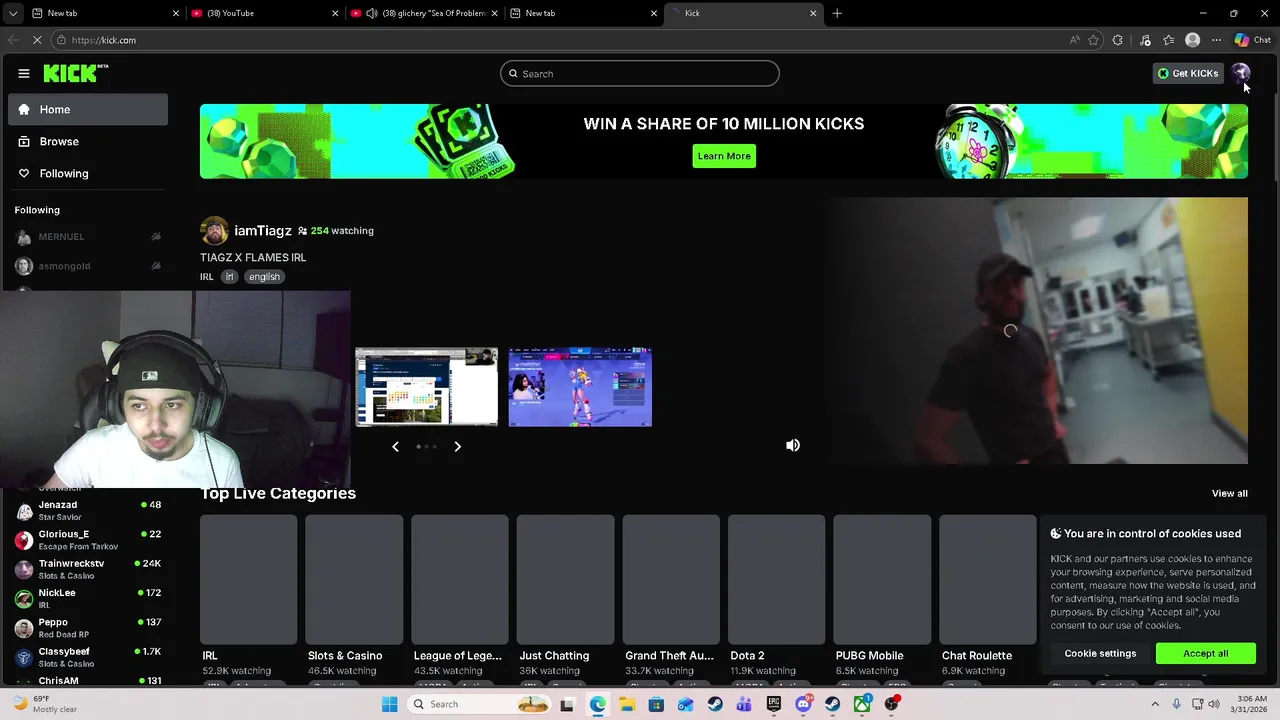
Task: Open Copilot Chat in Edge
Action: point(1252,40)
